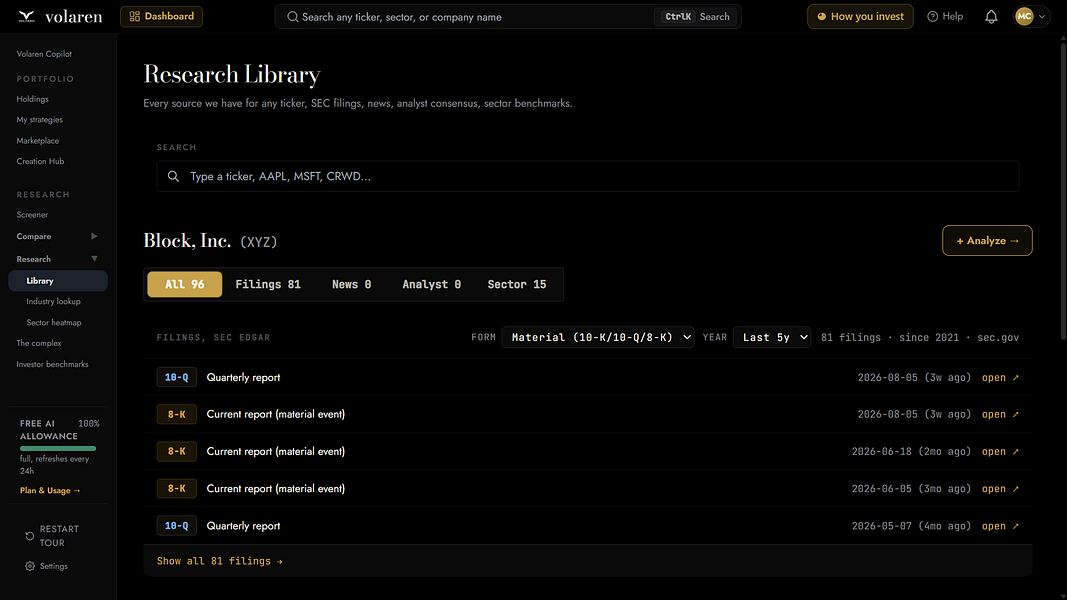Image resolution: width=1067 pixels, height=600 pixels.
Task: Go to Holdings in sidebar
Action: (x=33, y=99)
